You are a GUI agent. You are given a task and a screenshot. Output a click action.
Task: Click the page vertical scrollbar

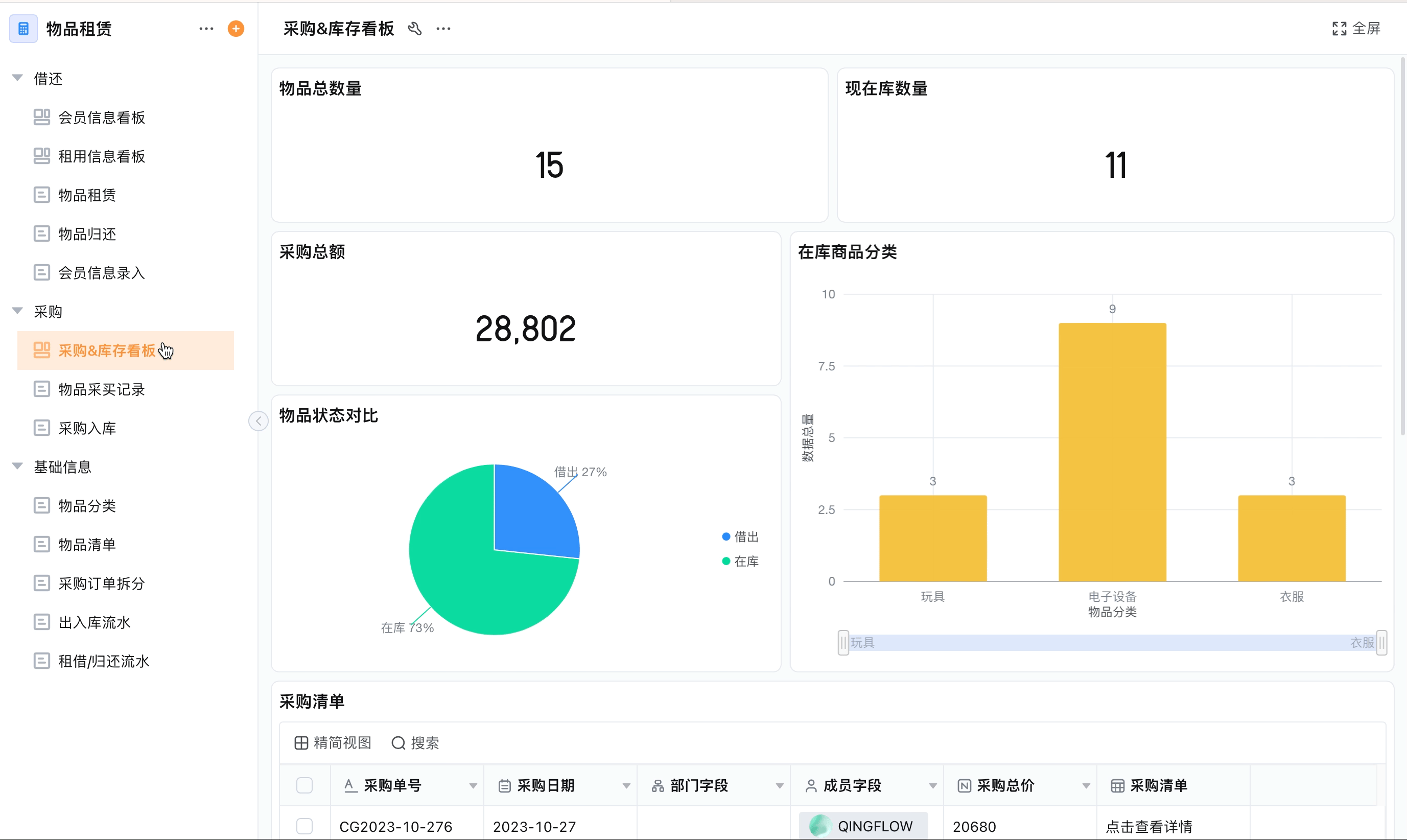(1403, 246)
